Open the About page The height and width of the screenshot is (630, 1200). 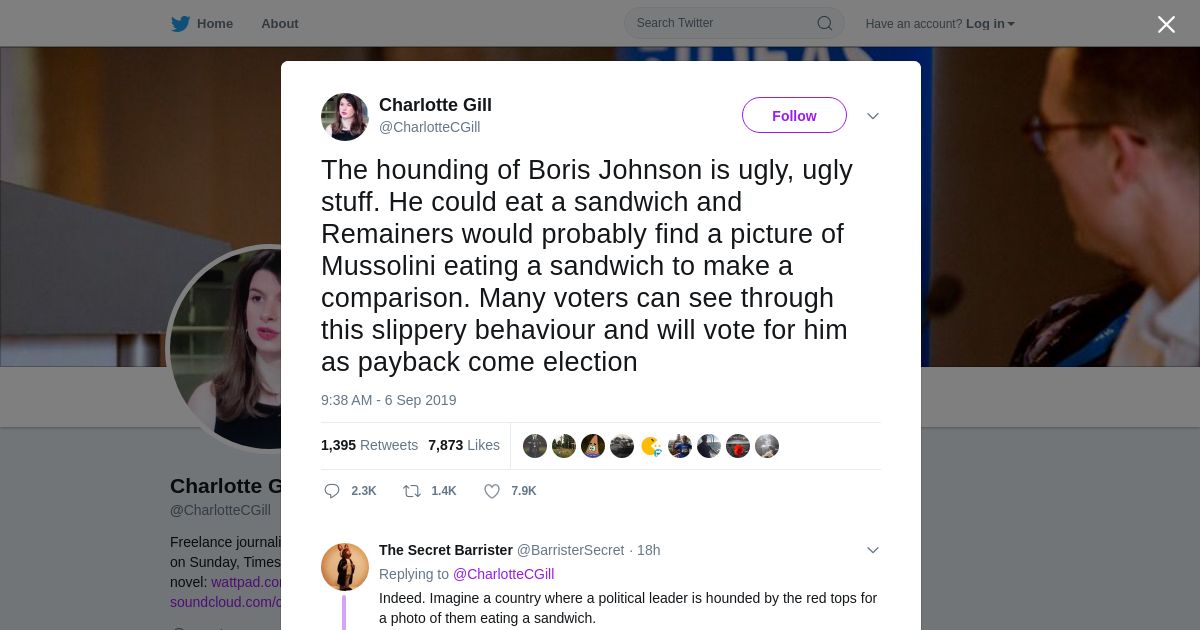point(279,24)
